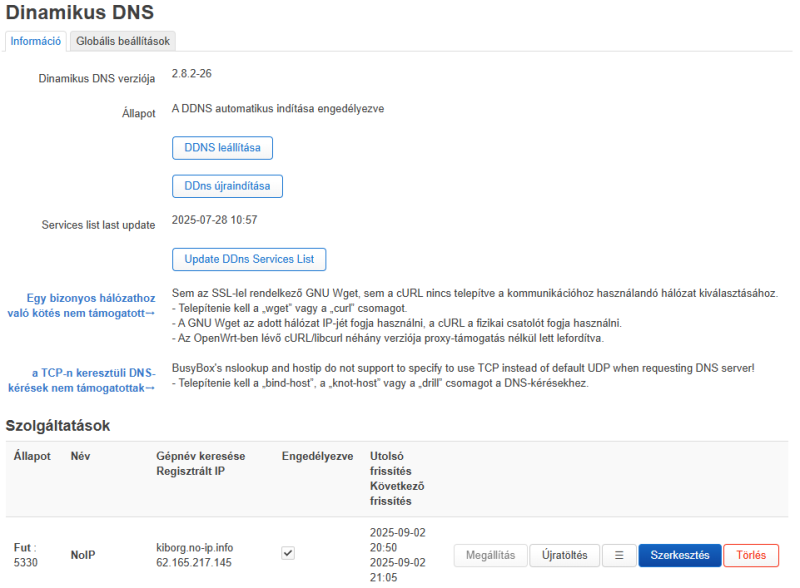The width and height of the screenshot is (800, 588).
Task: Click the NoIP service name
Action: click(x=83, y=555)
